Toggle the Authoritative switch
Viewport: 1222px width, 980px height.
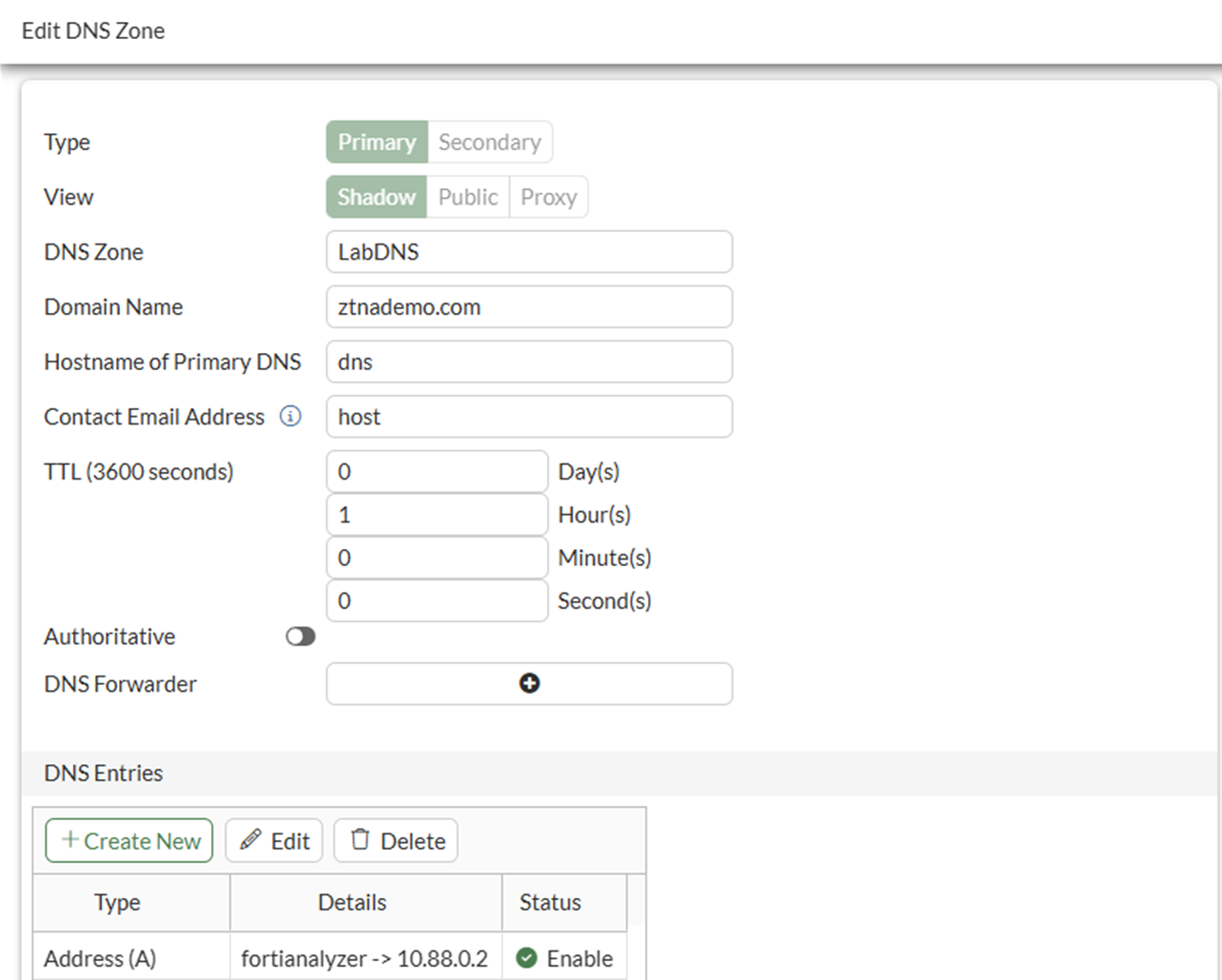click(x=301, y=637)
